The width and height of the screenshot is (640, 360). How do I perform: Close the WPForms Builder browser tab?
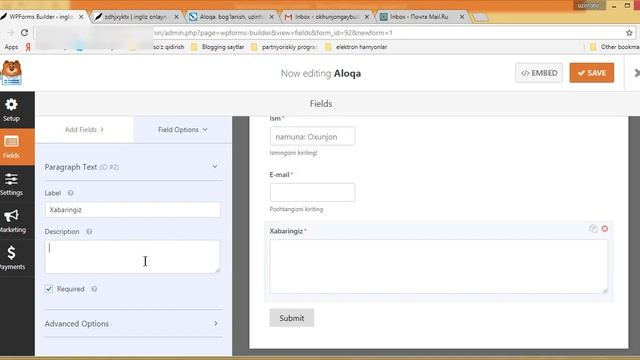81,17
